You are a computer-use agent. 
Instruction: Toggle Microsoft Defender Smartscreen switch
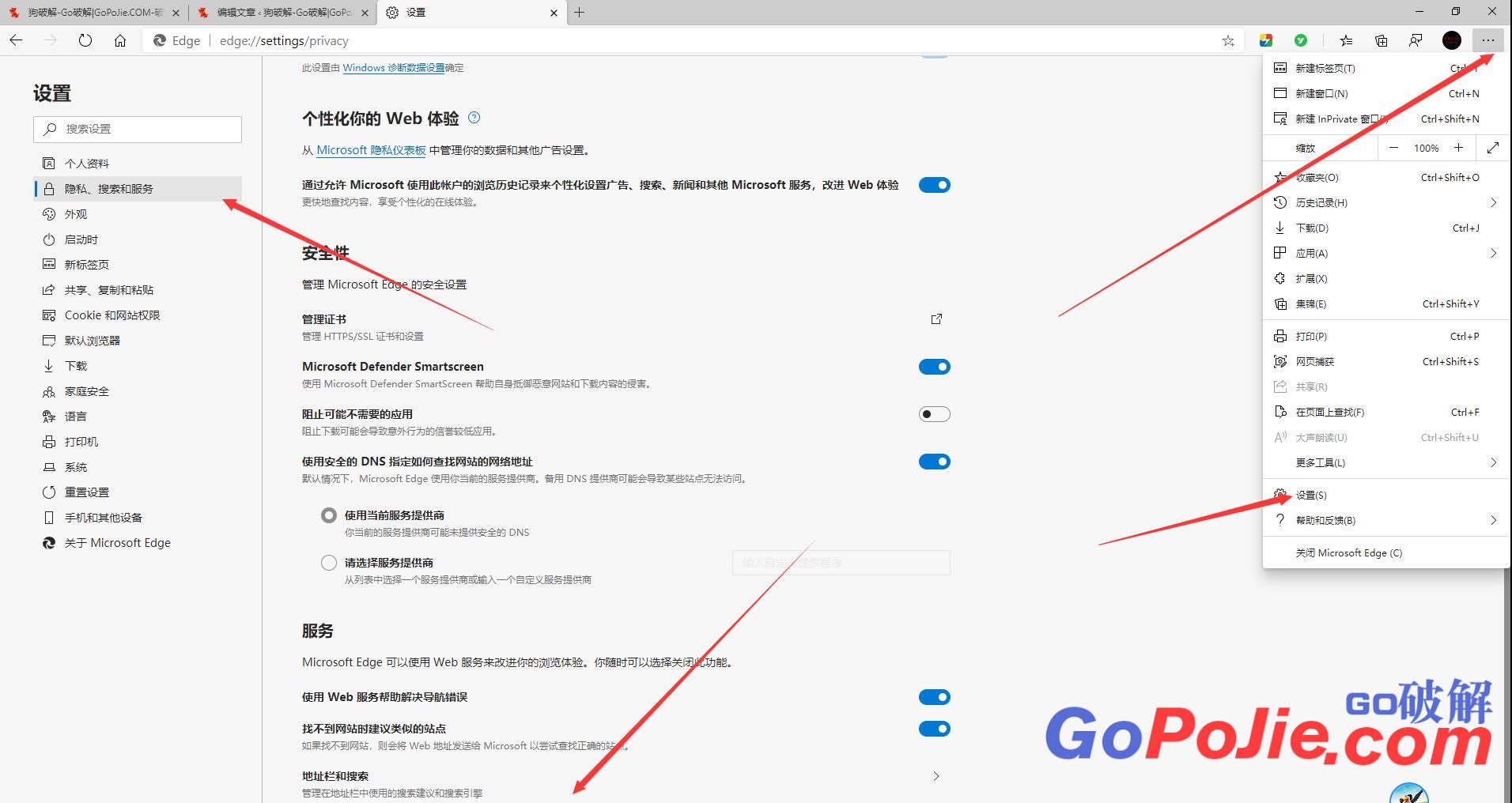[934, 367]
